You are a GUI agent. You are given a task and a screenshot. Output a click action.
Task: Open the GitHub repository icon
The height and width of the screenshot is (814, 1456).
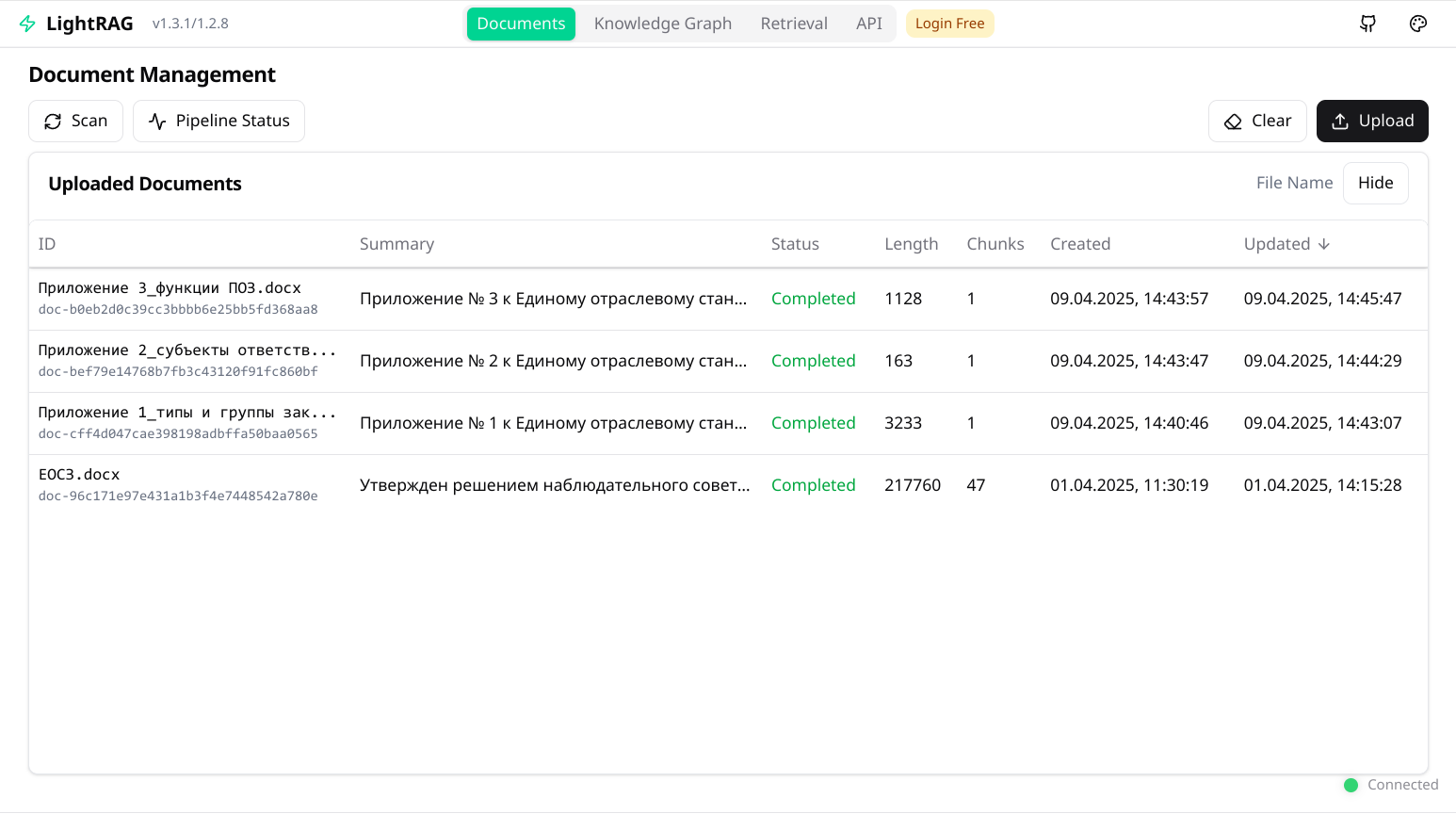[x=1367, y=24]
